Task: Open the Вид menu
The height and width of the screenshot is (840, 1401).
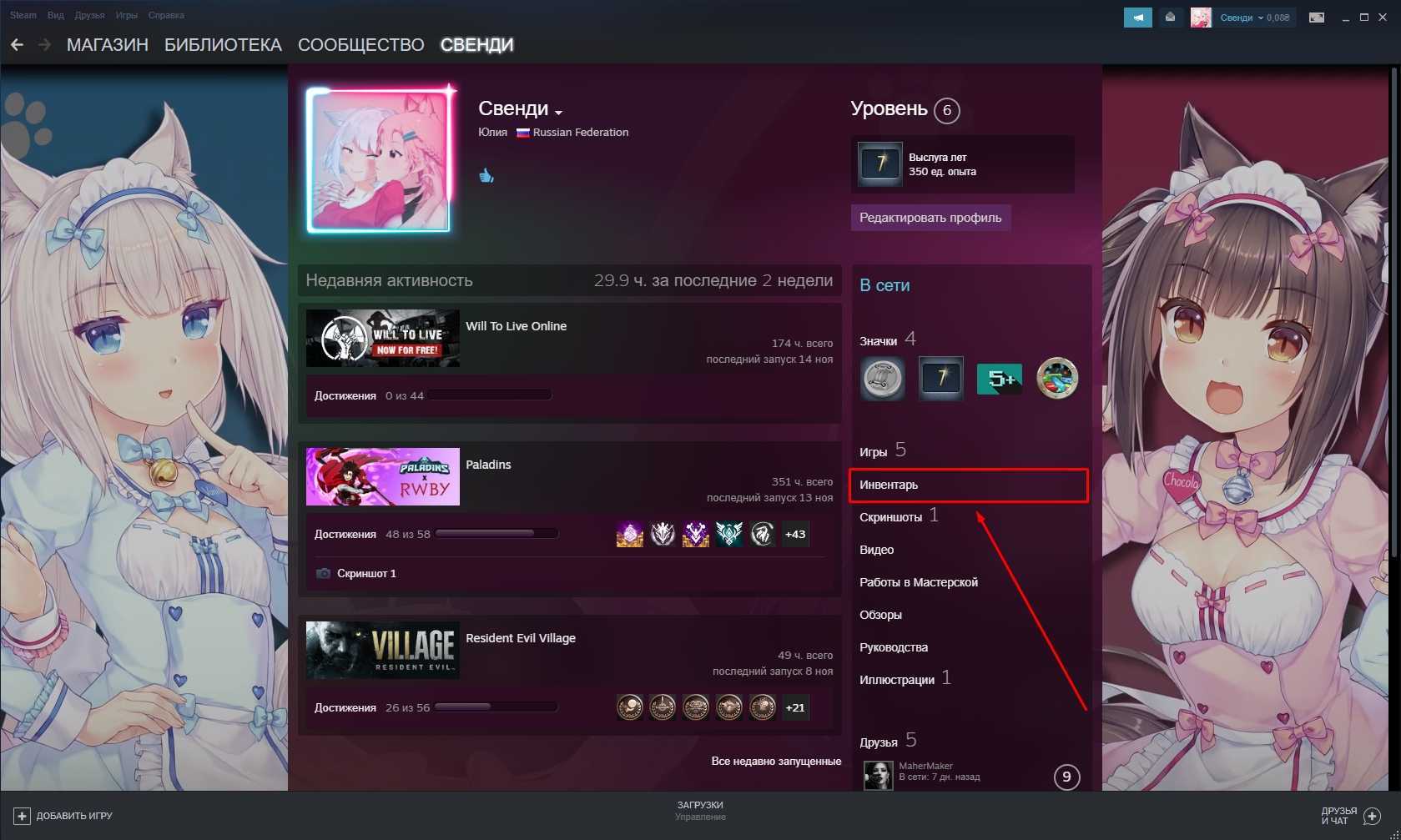Action: pos(56,15)
